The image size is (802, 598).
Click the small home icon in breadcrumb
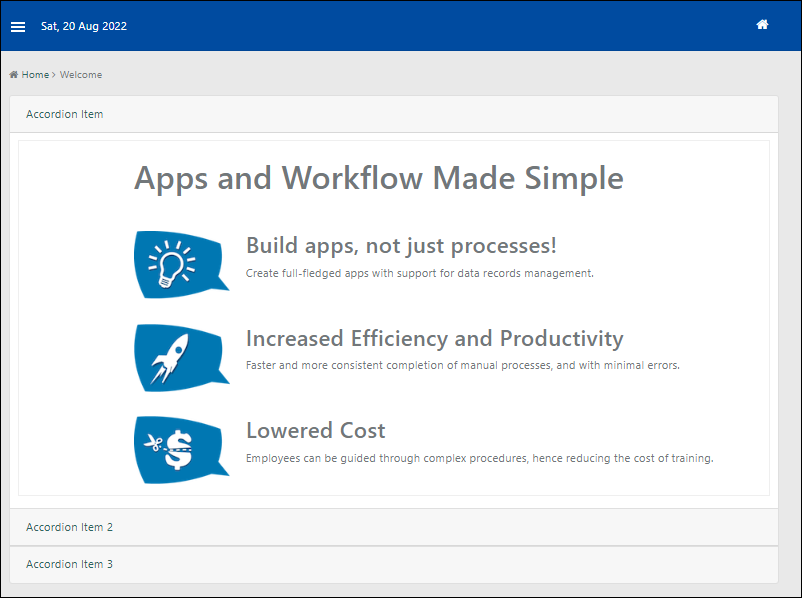point(14,75)
